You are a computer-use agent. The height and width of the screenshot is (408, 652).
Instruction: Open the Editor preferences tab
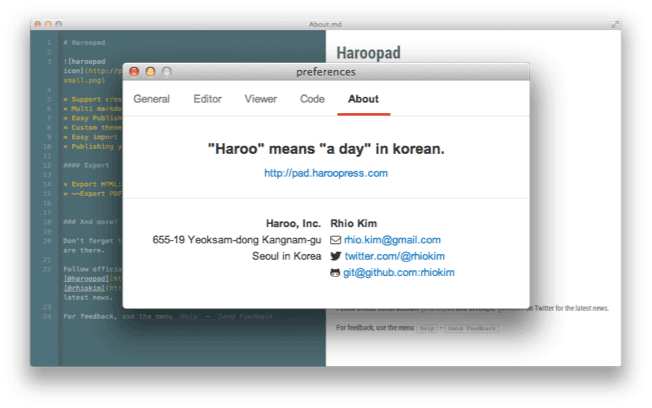[x=207, y=99]
